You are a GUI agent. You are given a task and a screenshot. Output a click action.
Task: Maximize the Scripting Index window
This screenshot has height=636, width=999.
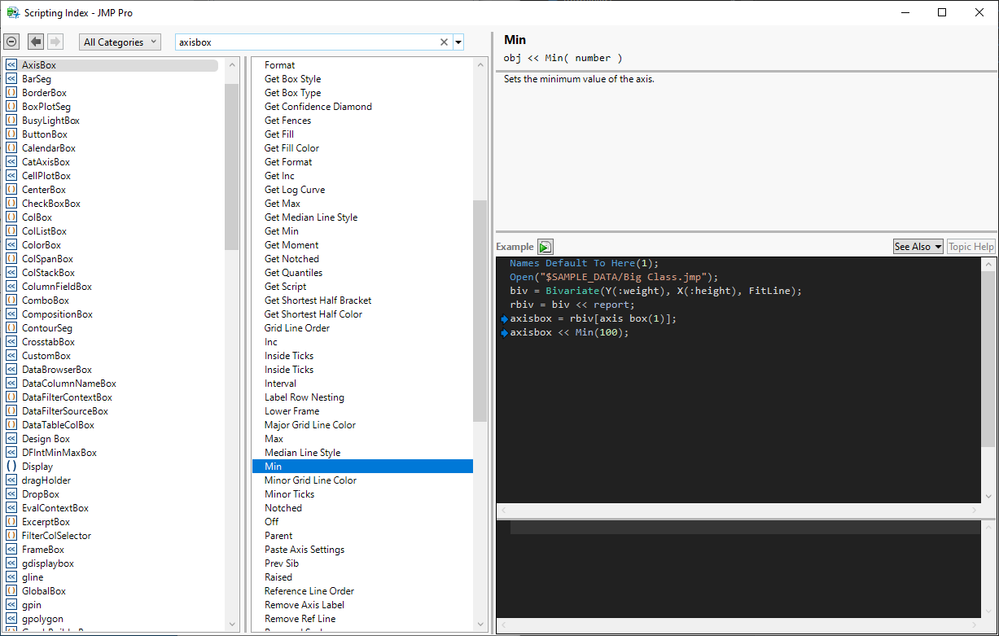[x=941, y=12]
